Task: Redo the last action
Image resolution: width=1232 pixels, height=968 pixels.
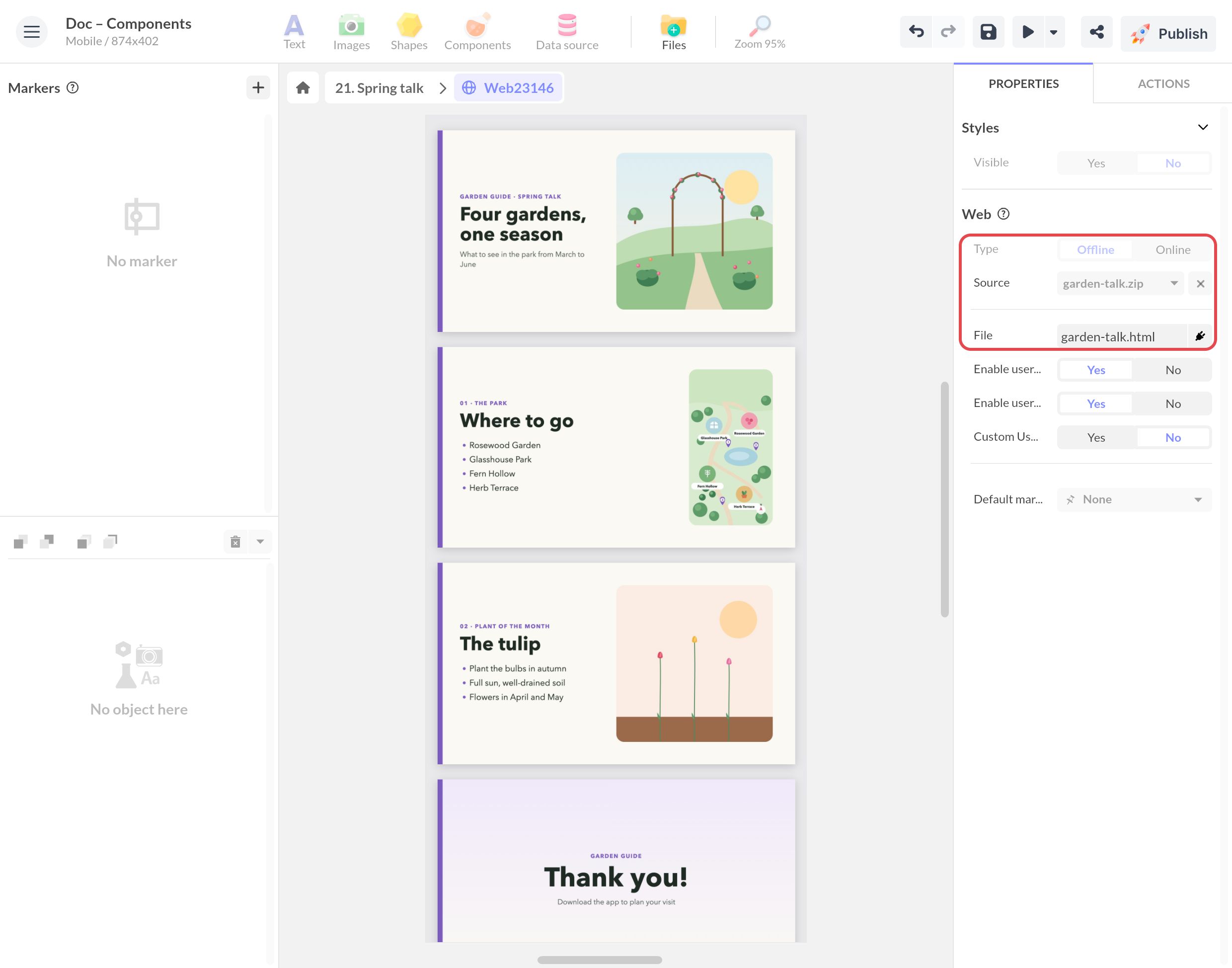Action: tap(948, 32)
